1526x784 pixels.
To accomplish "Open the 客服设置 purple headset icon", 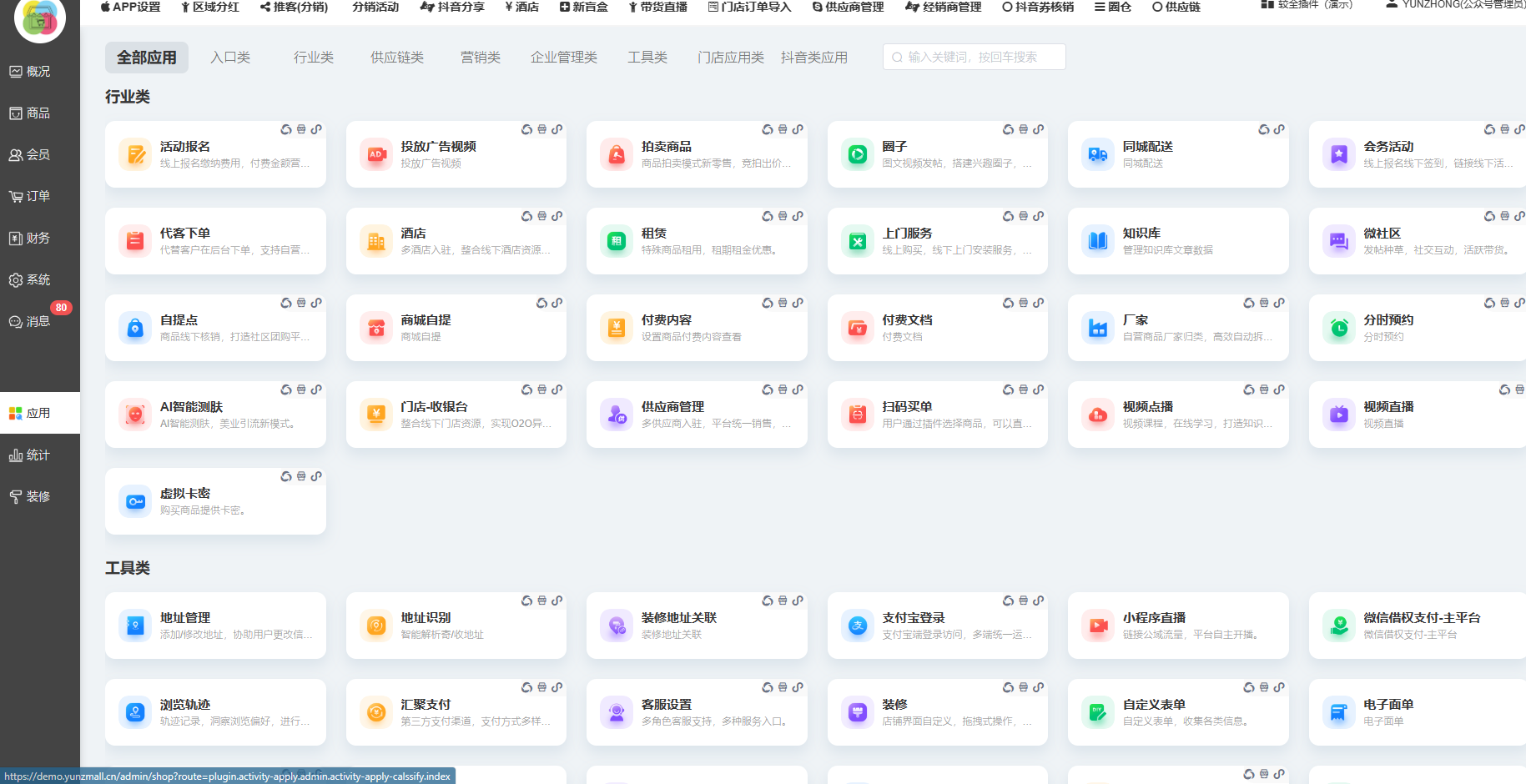I will [617, 712].
